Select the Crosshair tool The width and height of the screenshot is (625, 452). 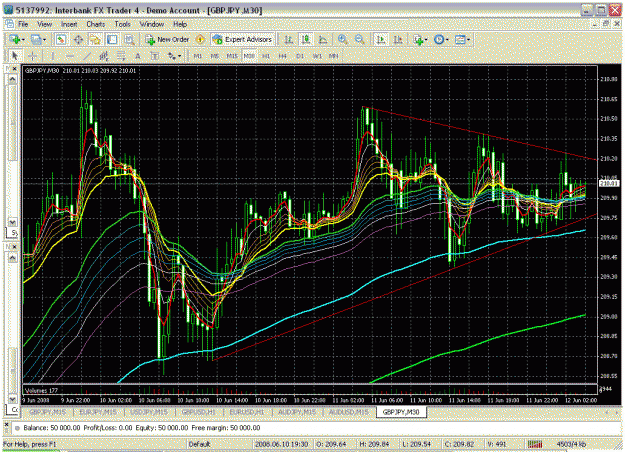point(33,56)
